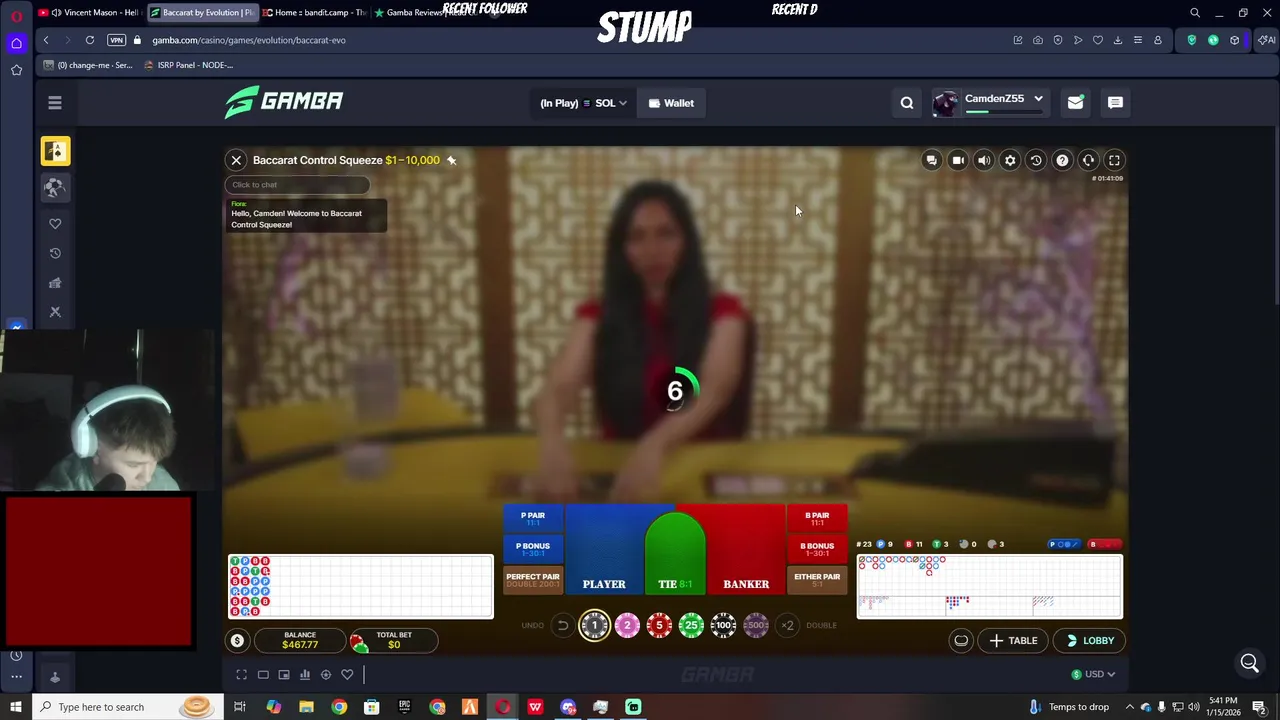Image resolution: width=1280 pixels, height=720 pixels.
Task: Select the 1 chip
Action: coord(594,626)
